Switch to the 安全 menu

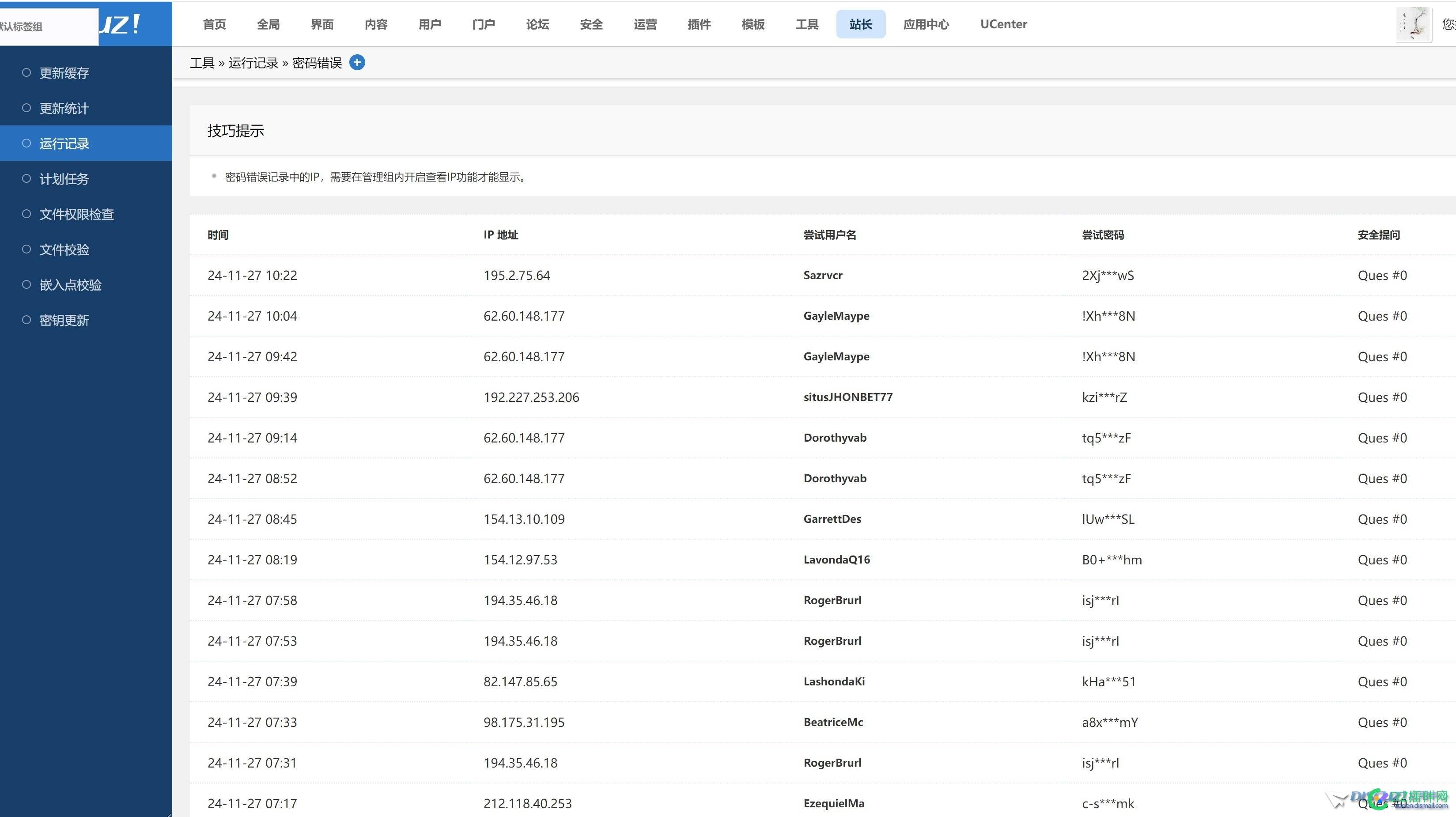pyautogui.click(x=591, y=24)
